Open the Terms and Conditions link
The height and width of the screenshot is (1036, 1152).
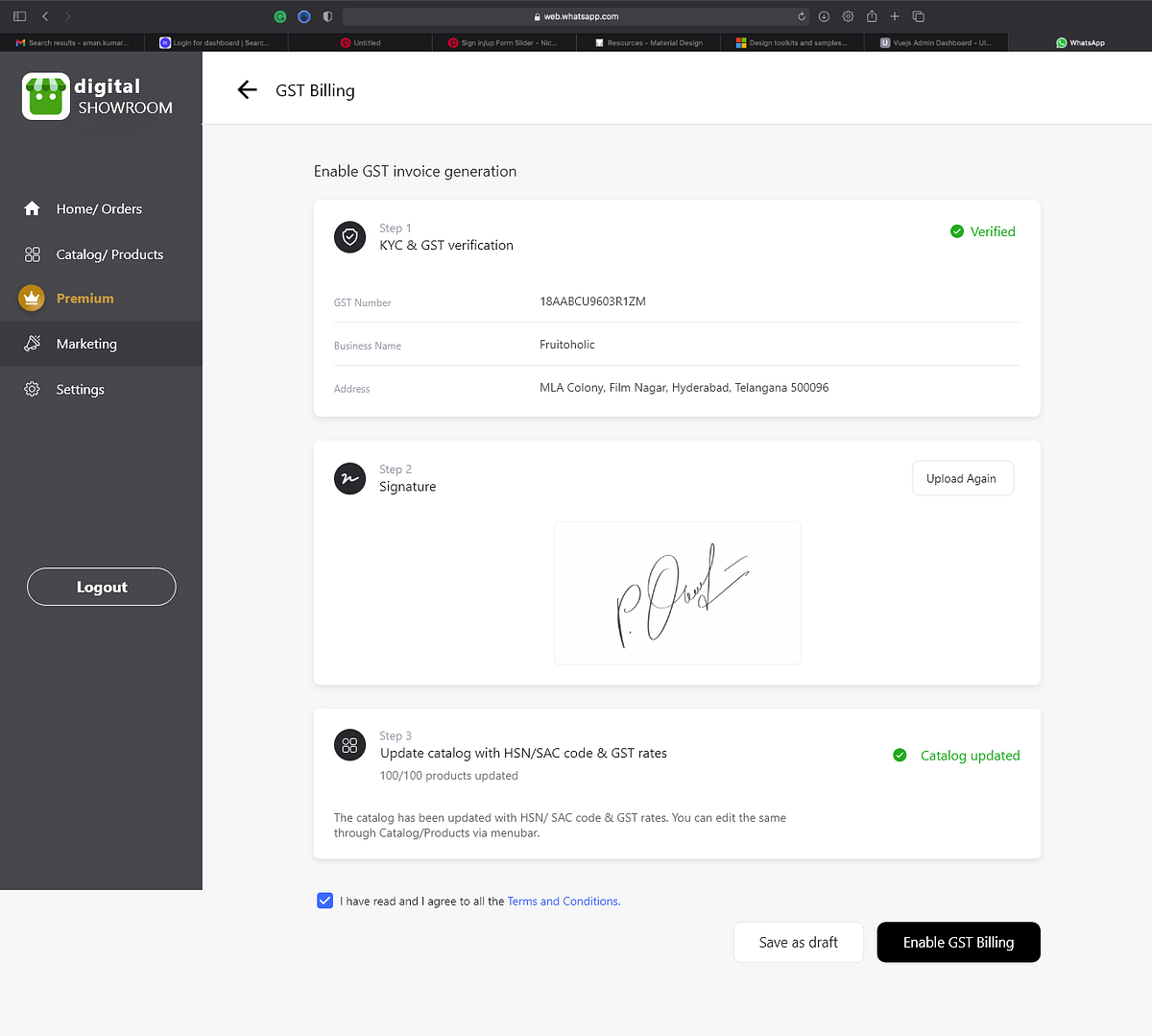click(562, 901)
